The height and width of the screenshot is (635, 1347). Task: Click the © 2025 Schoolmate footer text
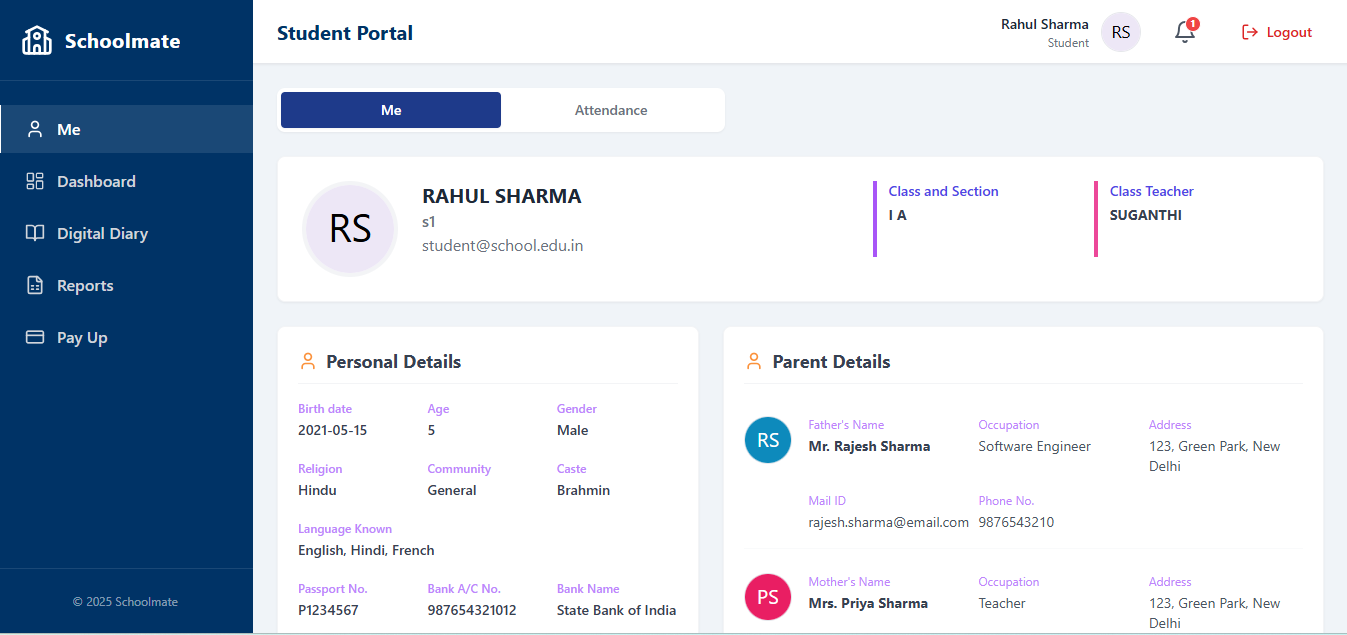coord(125,602)
